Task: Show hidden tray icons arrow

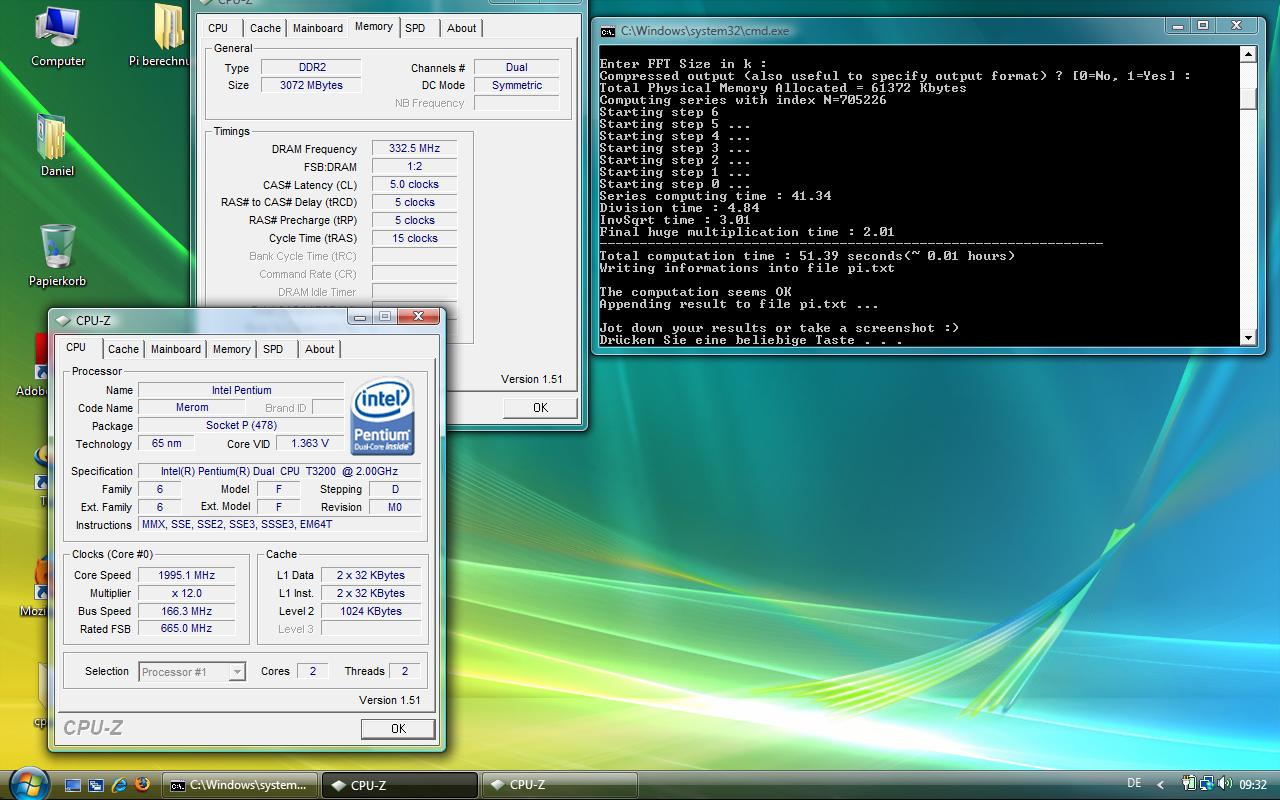Action: (1160, 785)
